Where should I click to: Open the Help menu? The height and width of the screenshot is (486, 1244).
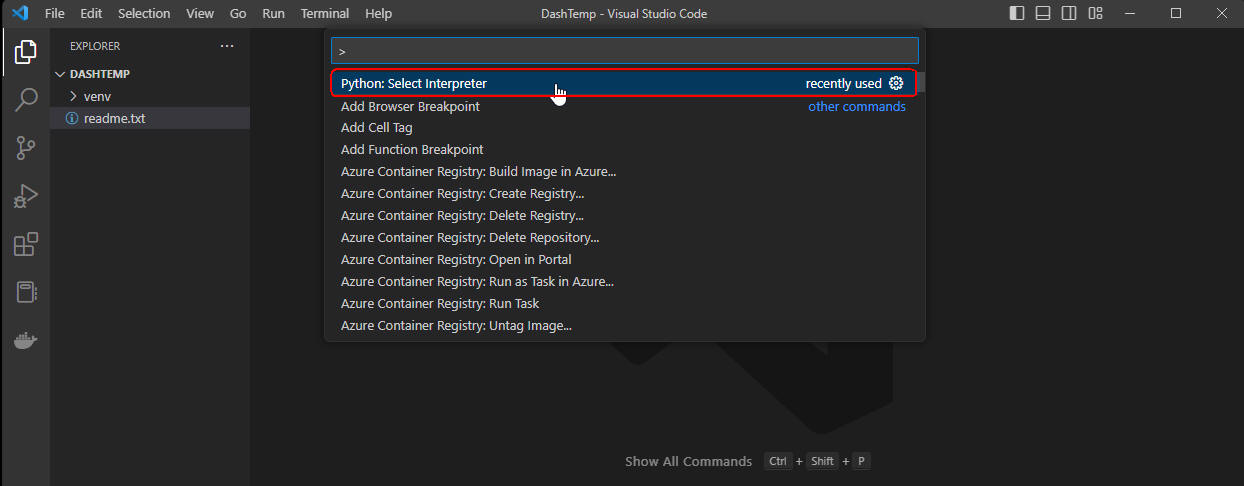(378, 14)
